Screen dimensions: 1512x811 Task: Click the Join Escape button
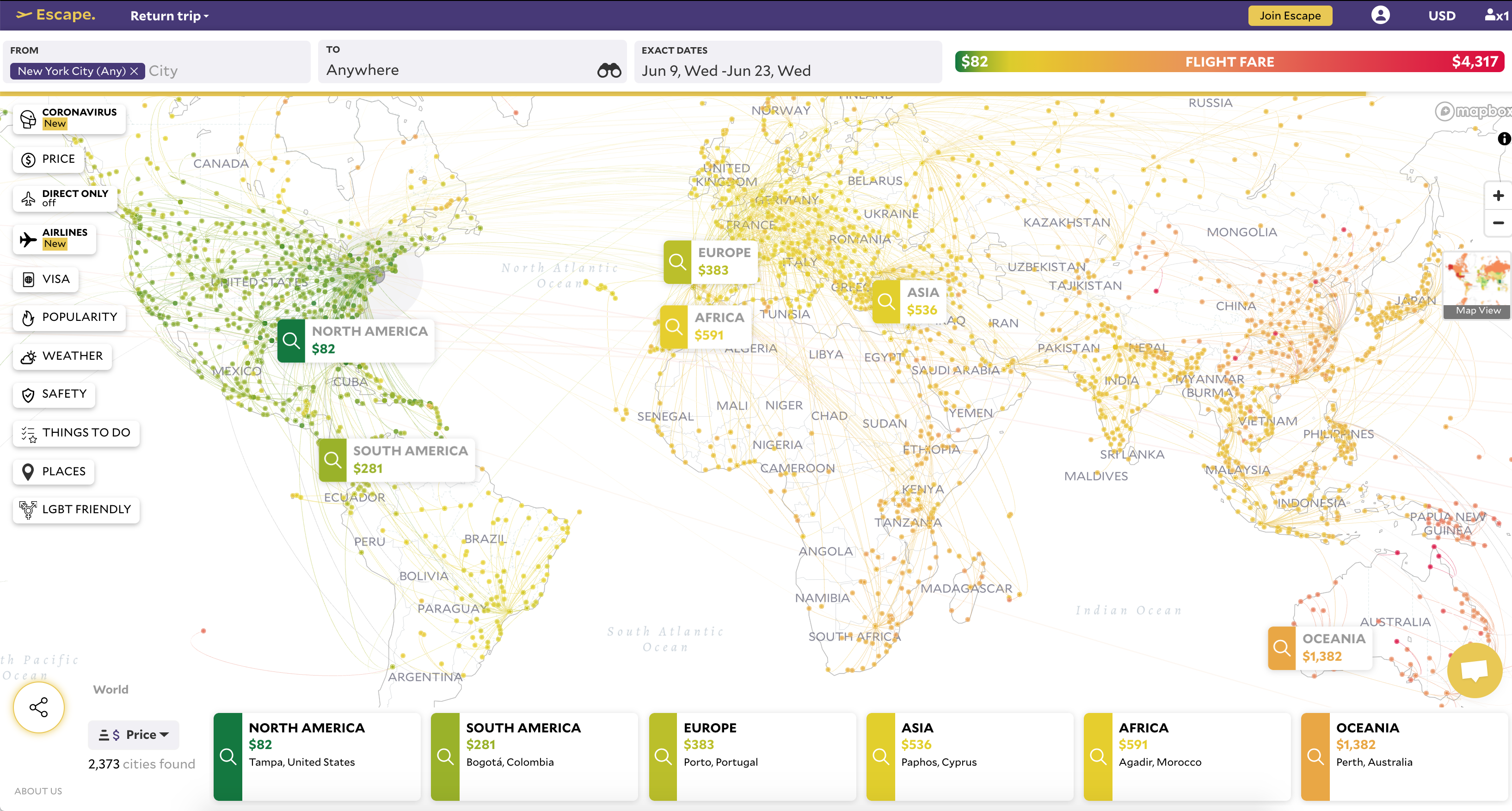click(1290, 16)
